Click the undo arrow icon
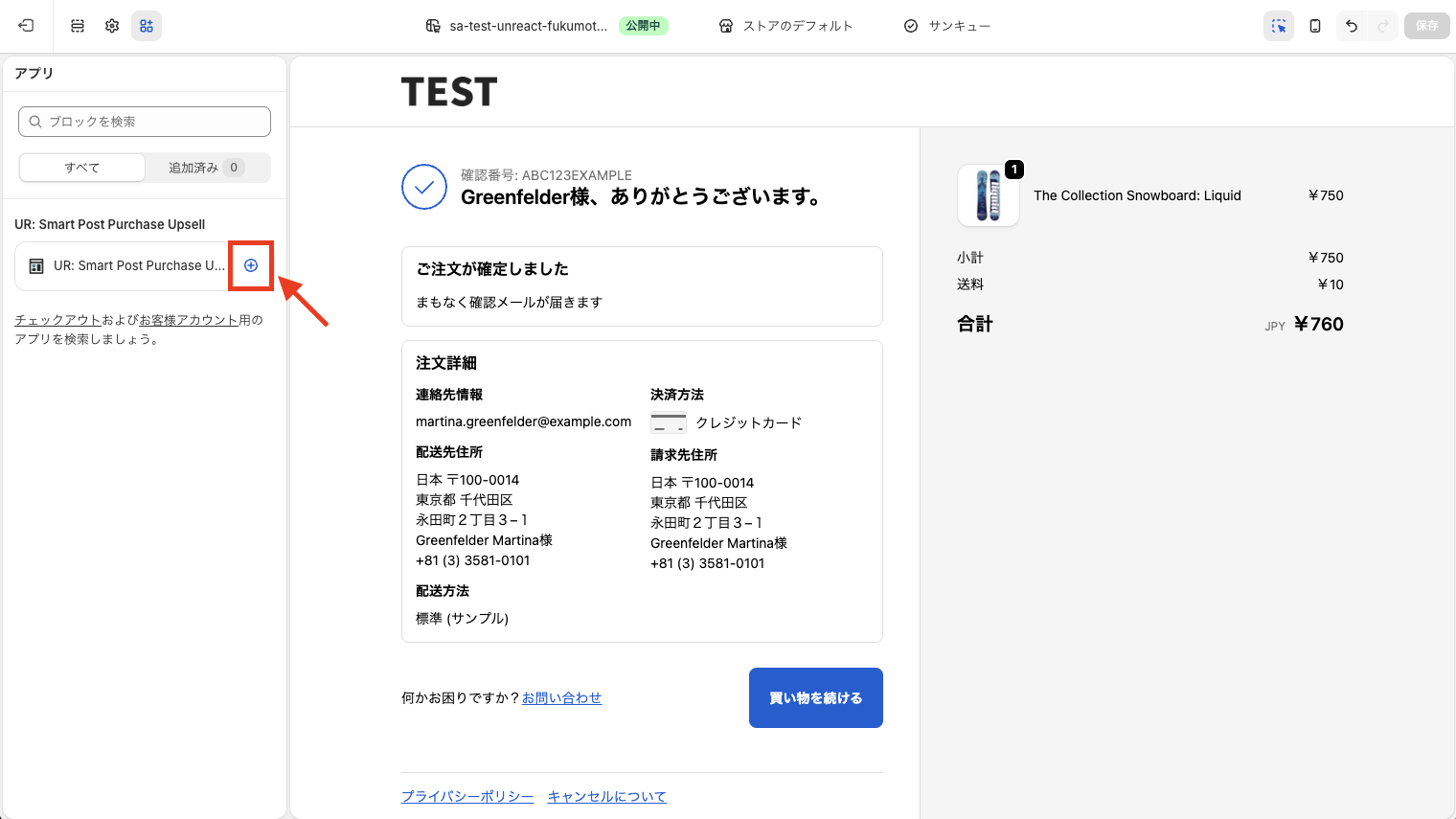Image resolution: width=1456 pixels, height=819 pixels. (x=1352, y=26)
